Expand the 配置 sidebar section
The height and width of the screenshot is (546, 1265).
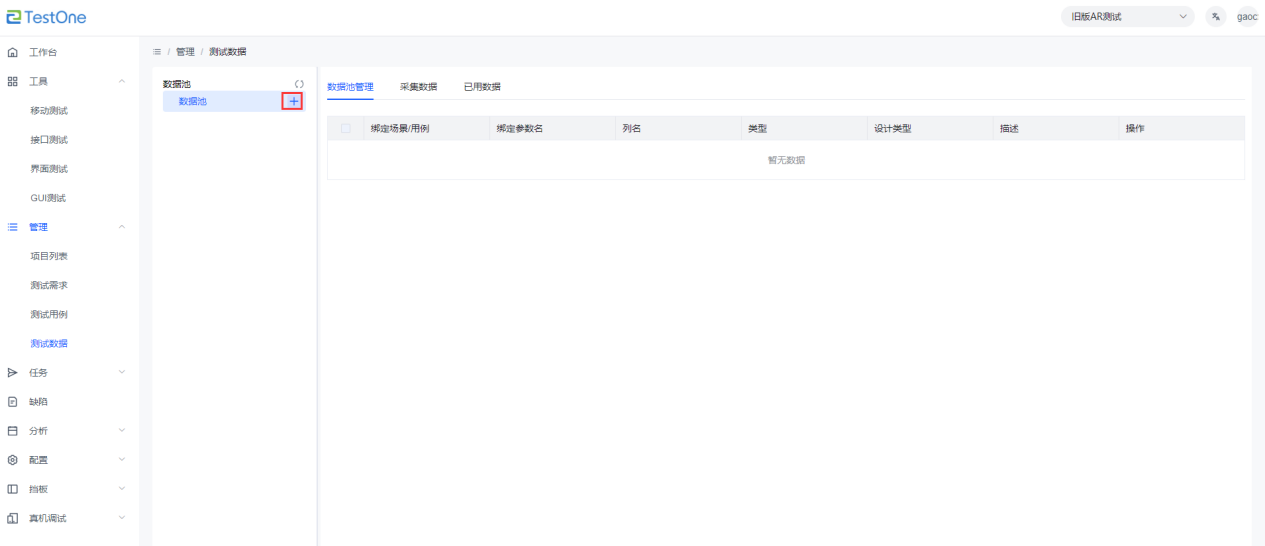(122, 460)
